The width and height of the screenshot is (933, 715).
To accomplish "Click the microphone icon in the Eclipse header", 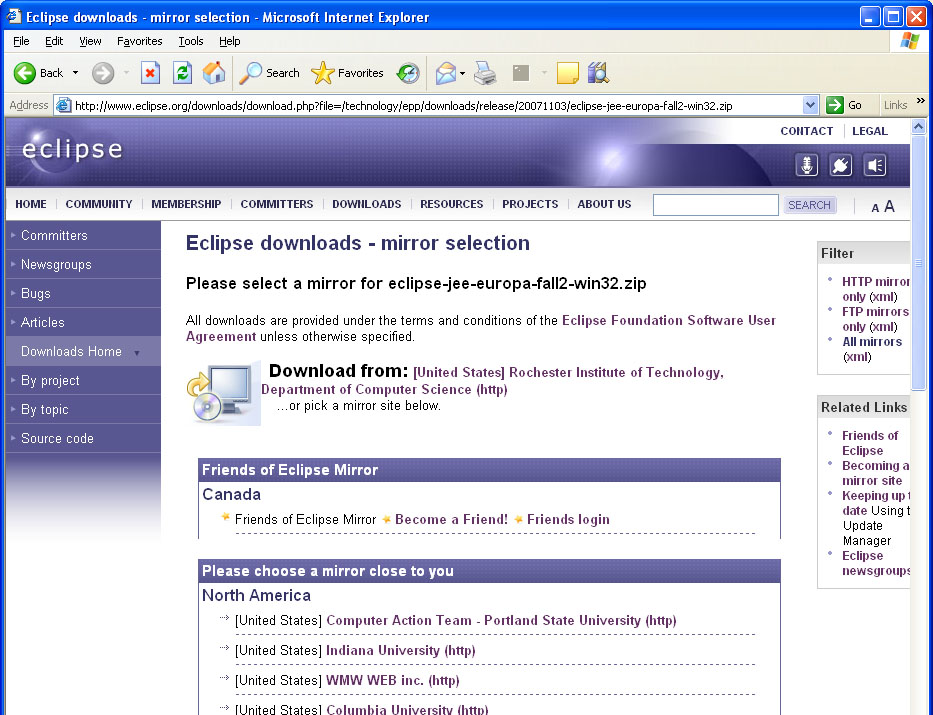I will coord(806,165).
